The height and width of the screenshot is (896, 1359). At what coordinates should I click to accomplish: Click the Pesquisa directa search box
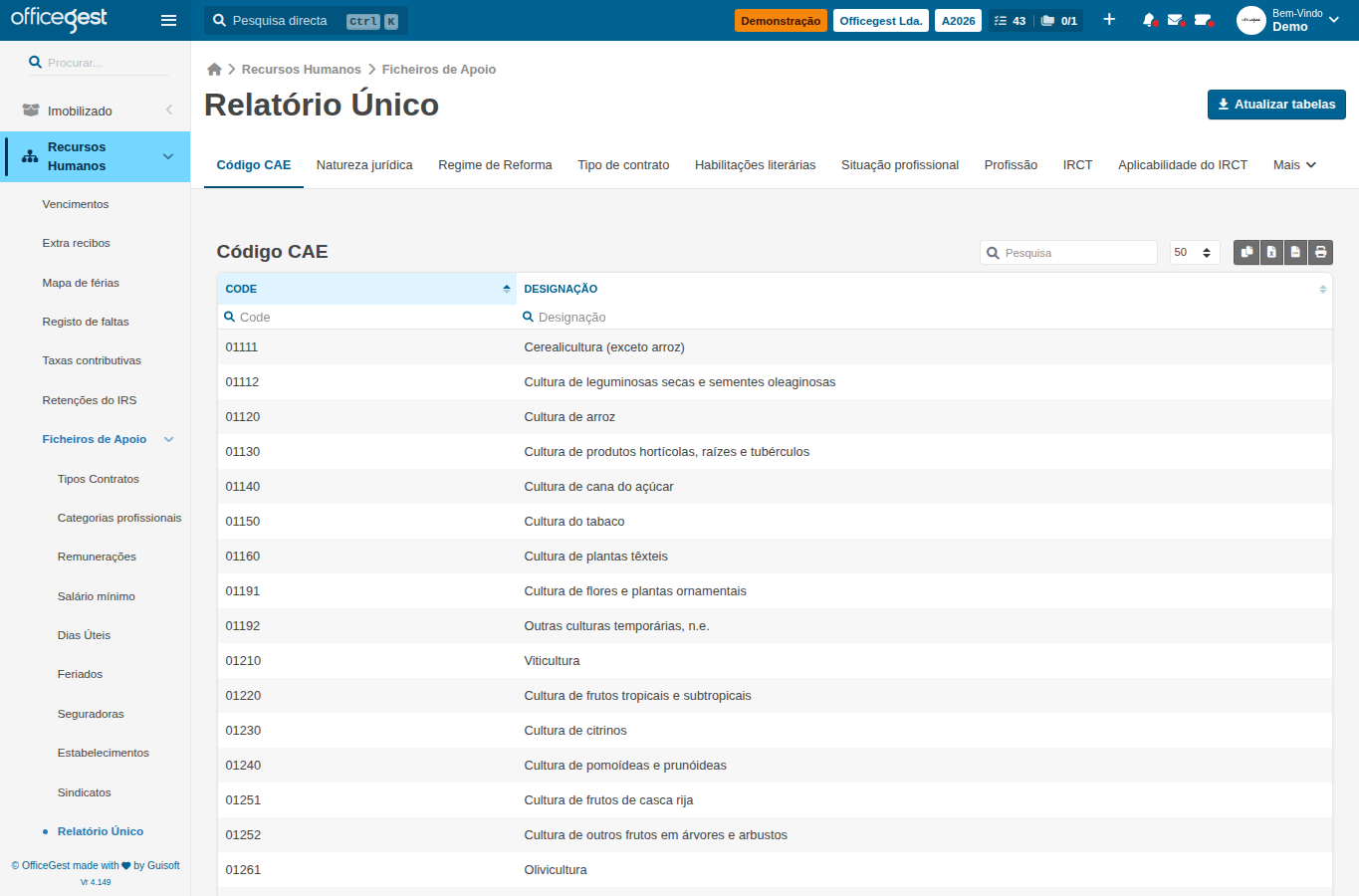click(x=306, y=21)
